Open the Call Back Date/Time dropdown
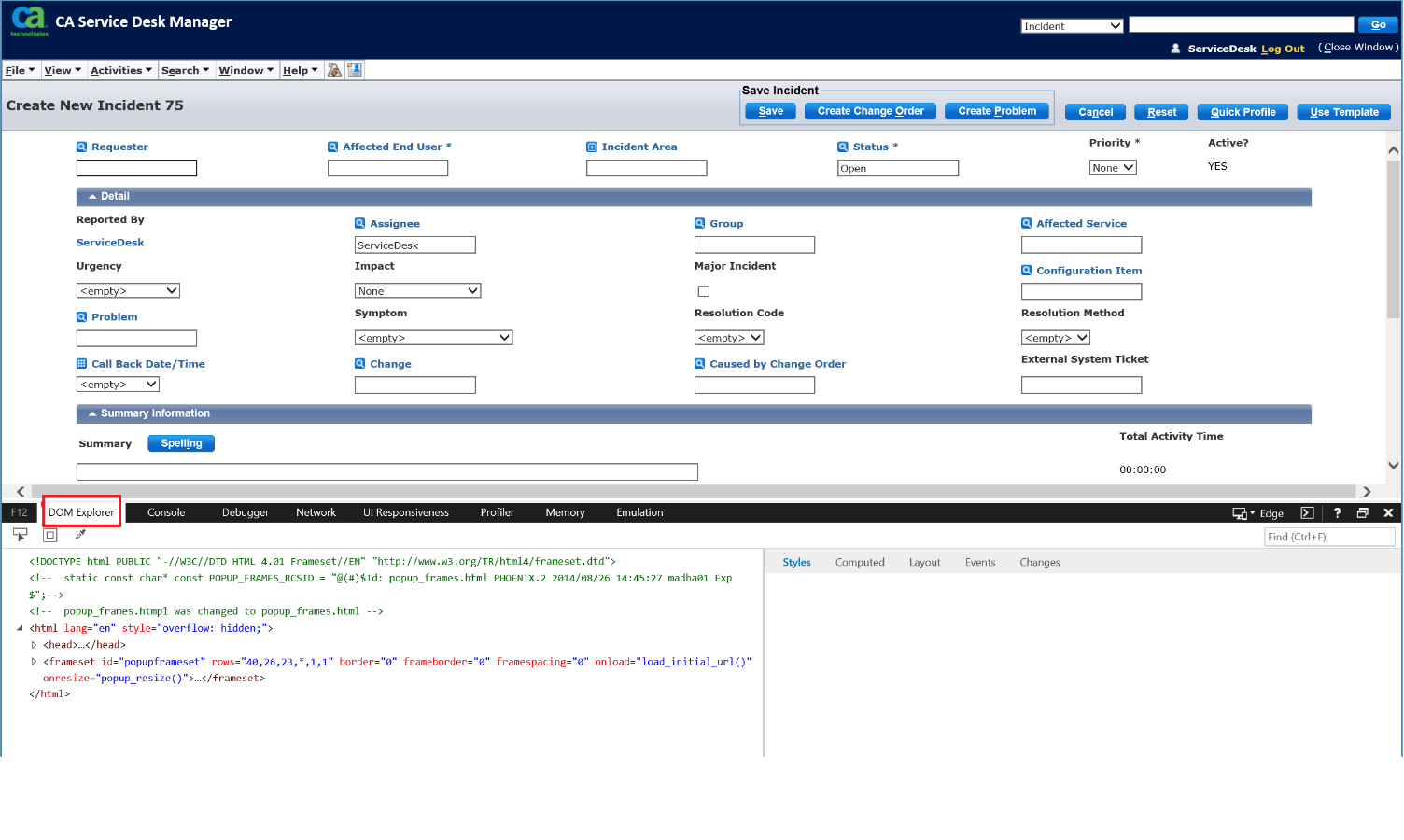 [x=118, y=385]
